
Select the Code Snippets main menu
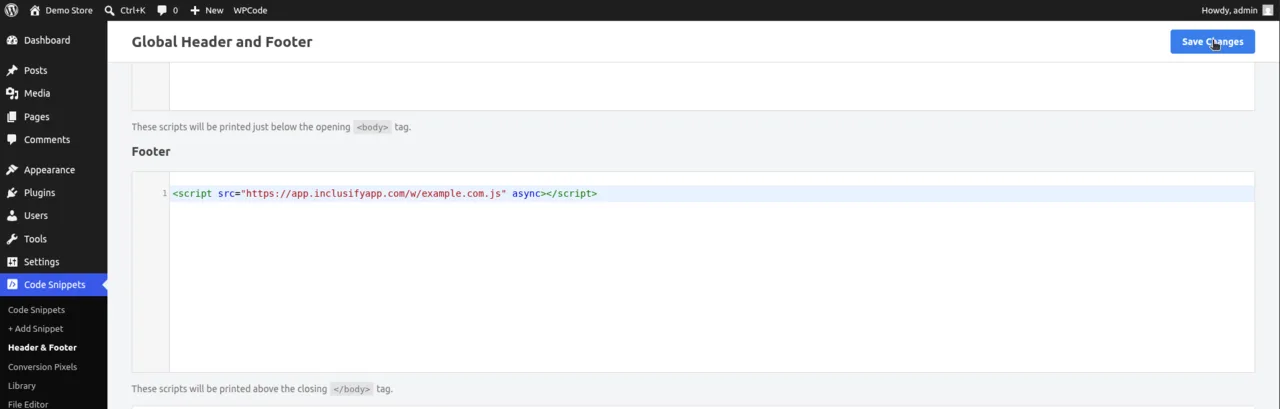[x=53, y=284]
